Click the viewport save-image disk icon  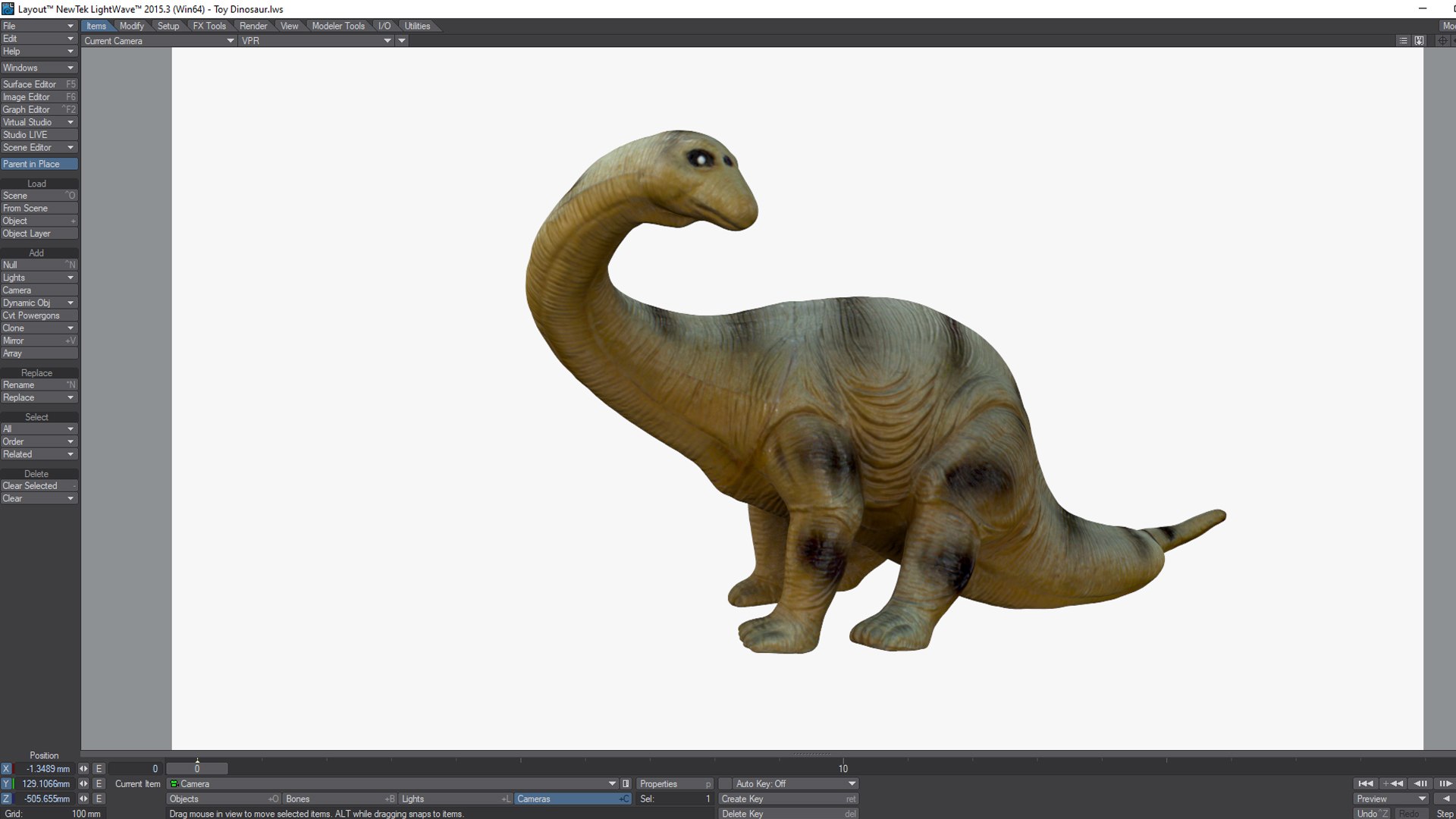pyautogui.click(x=1420, y=41)
